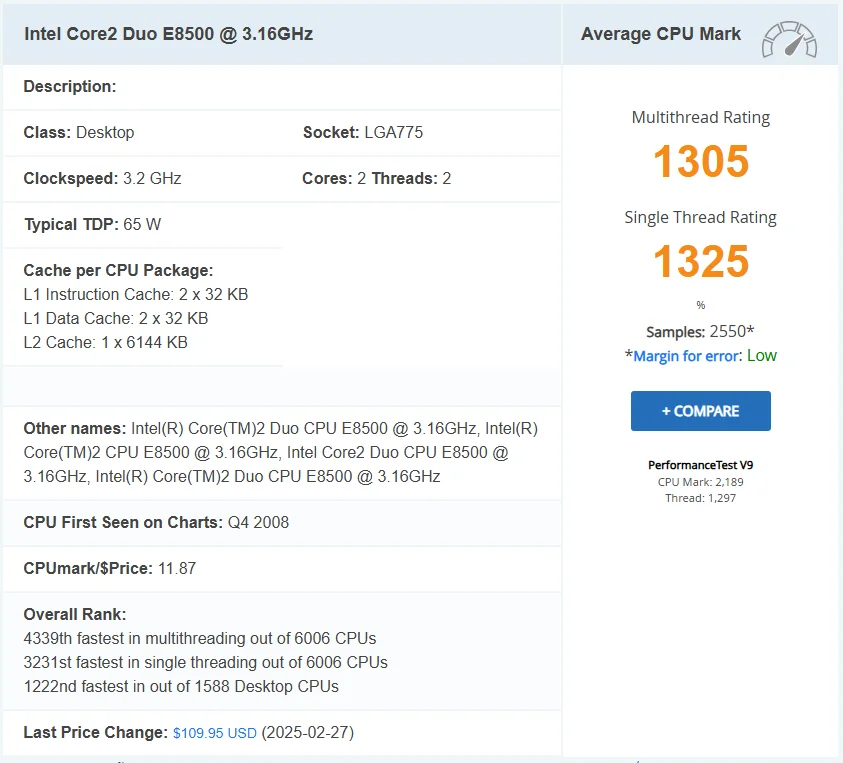The height and width of the screenshot is (763, 843).
Task: Click the Average CPU Mark heading
Action: tap(661, 34)
